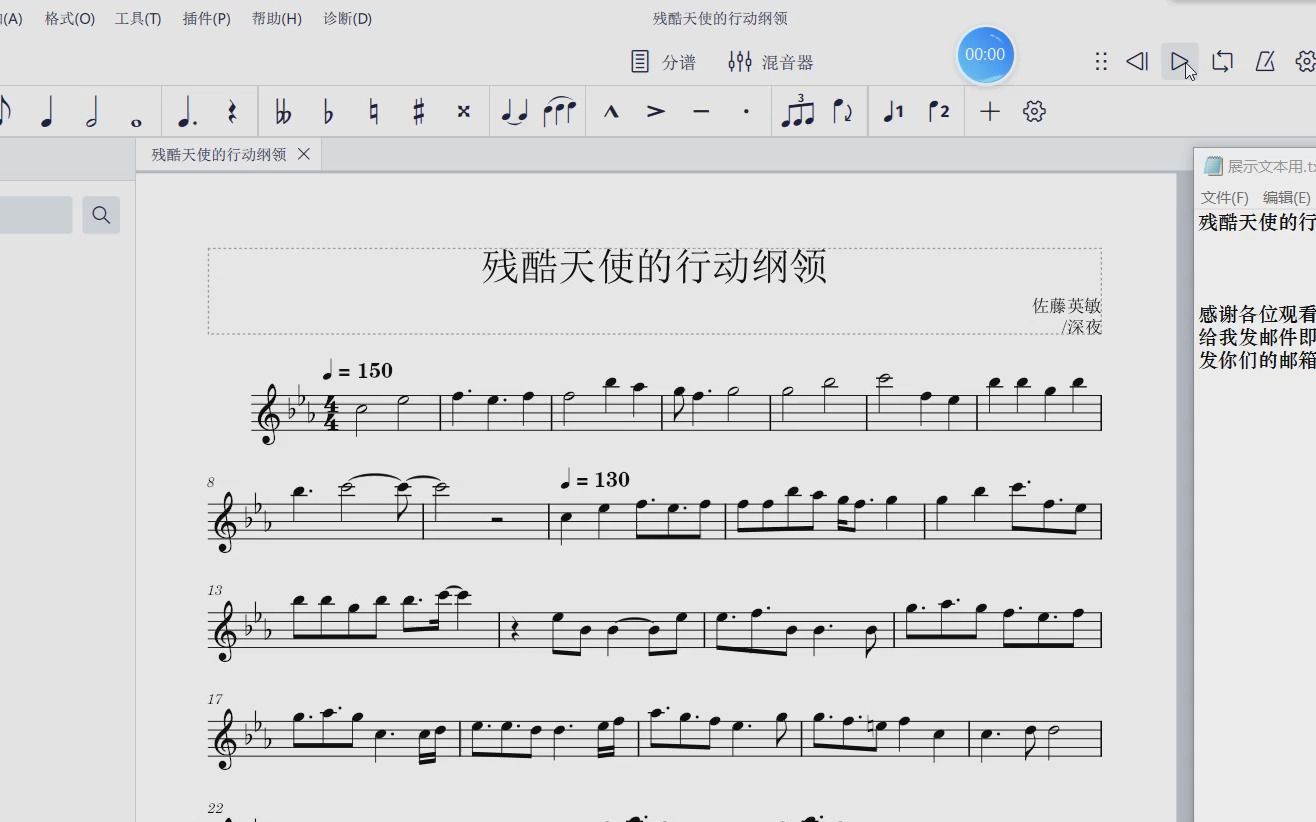
Task: Select the rest input icon
Action: tap(232, 112)
